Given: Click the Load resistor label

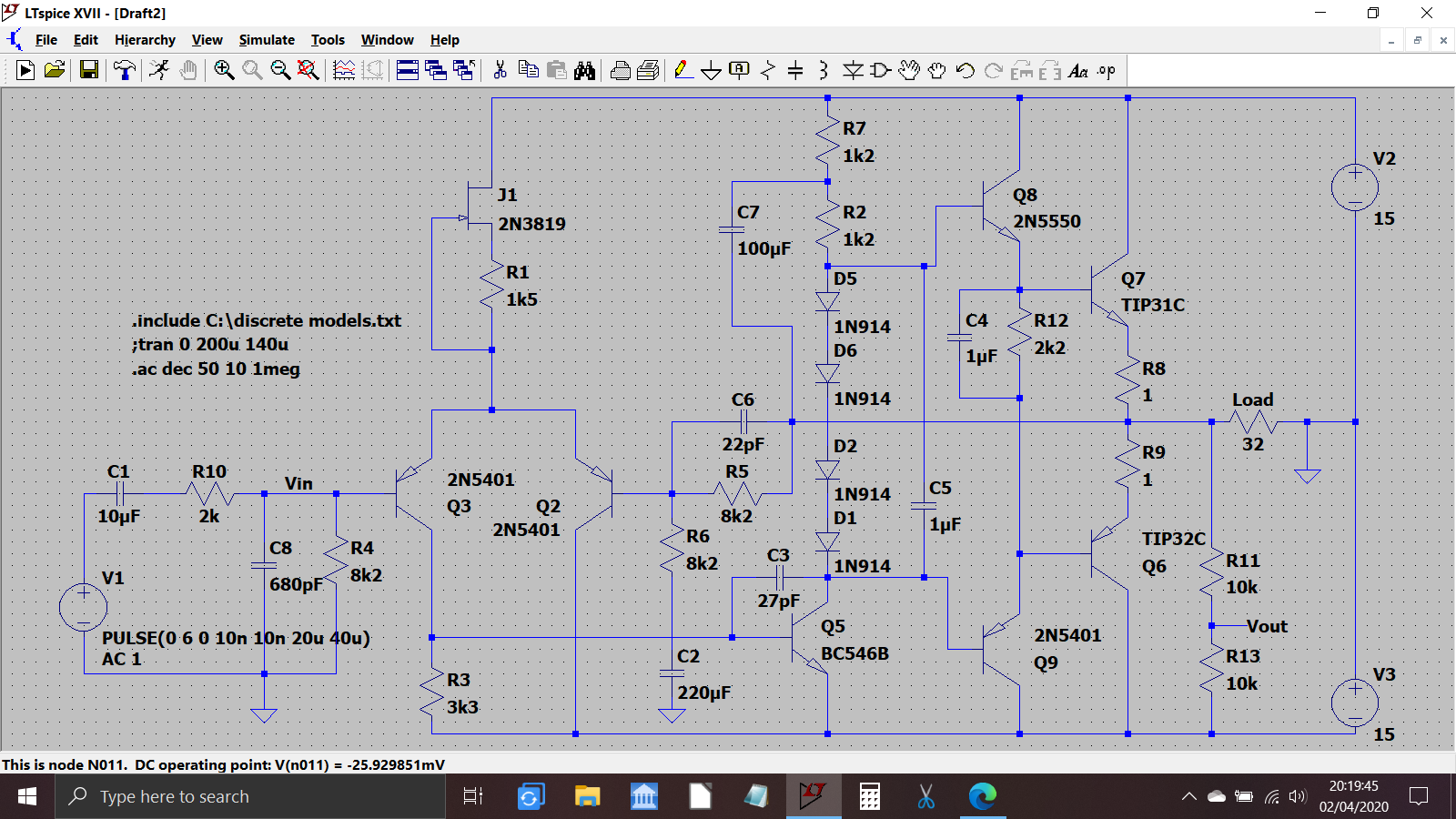Looking at the screenshot, I should point(1252,399).
